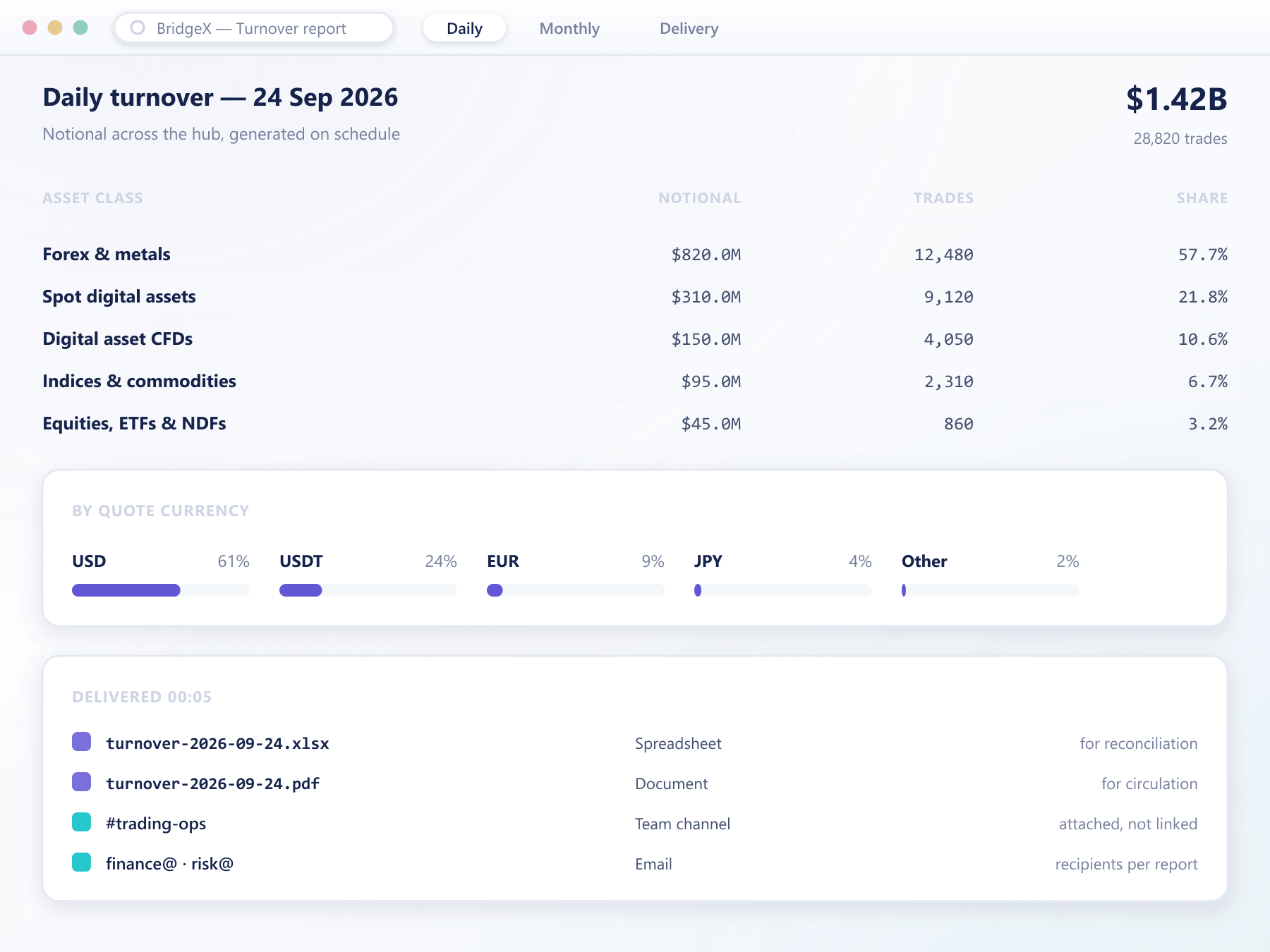Click the NOTIONAL column header

700,198
